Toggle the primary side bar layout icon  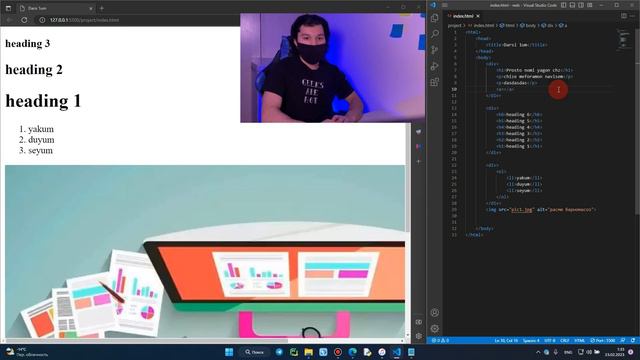click(x=564, y=5)
